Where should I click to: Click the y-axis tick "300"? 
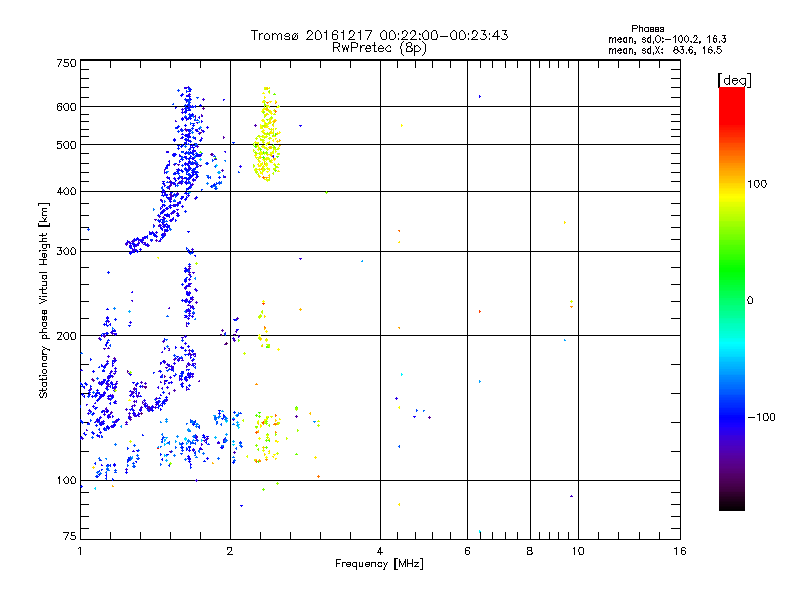[66, 252]
